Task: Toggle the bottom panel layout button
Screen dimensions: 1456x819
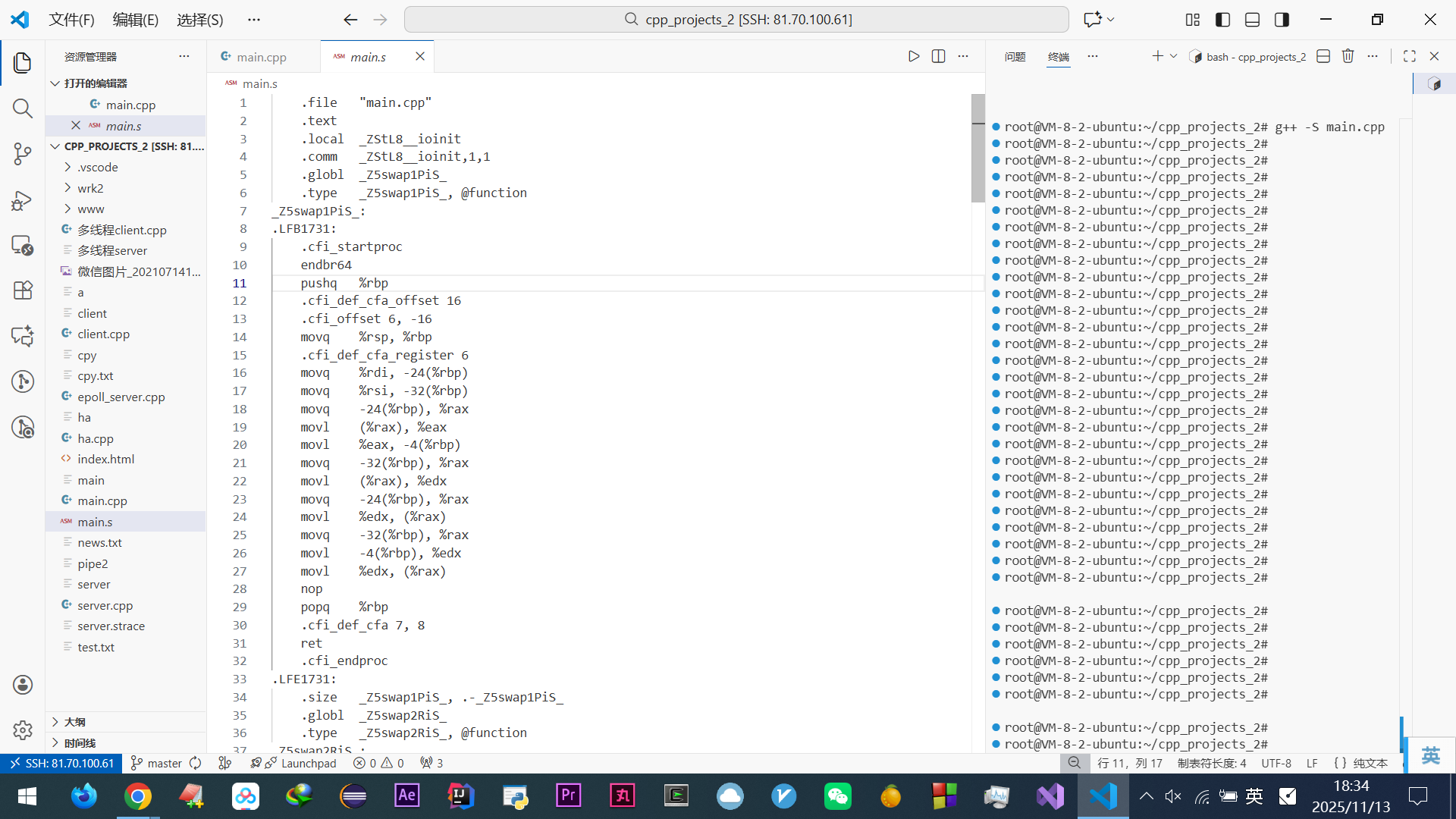Action: click(x=1252, y=20)
